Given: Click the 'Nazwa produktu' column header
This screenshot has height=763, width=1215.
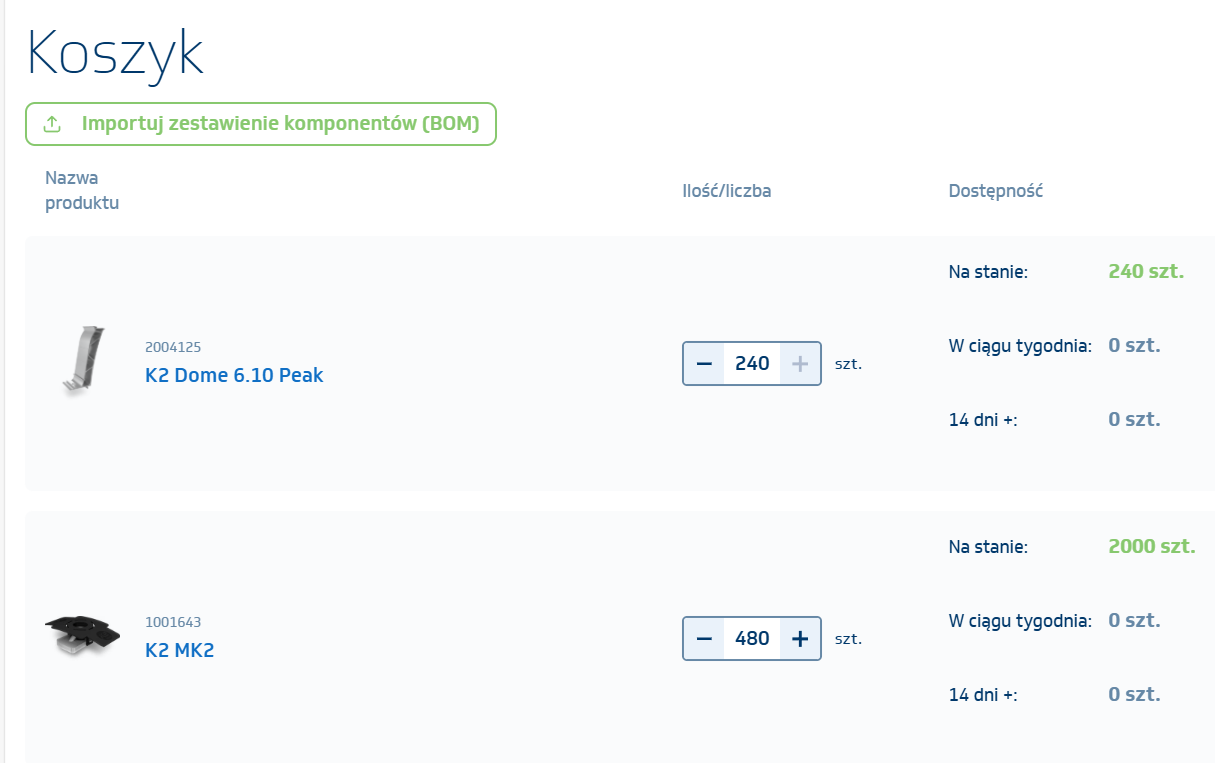Looking at the screenshot, I should pos(82,190).
